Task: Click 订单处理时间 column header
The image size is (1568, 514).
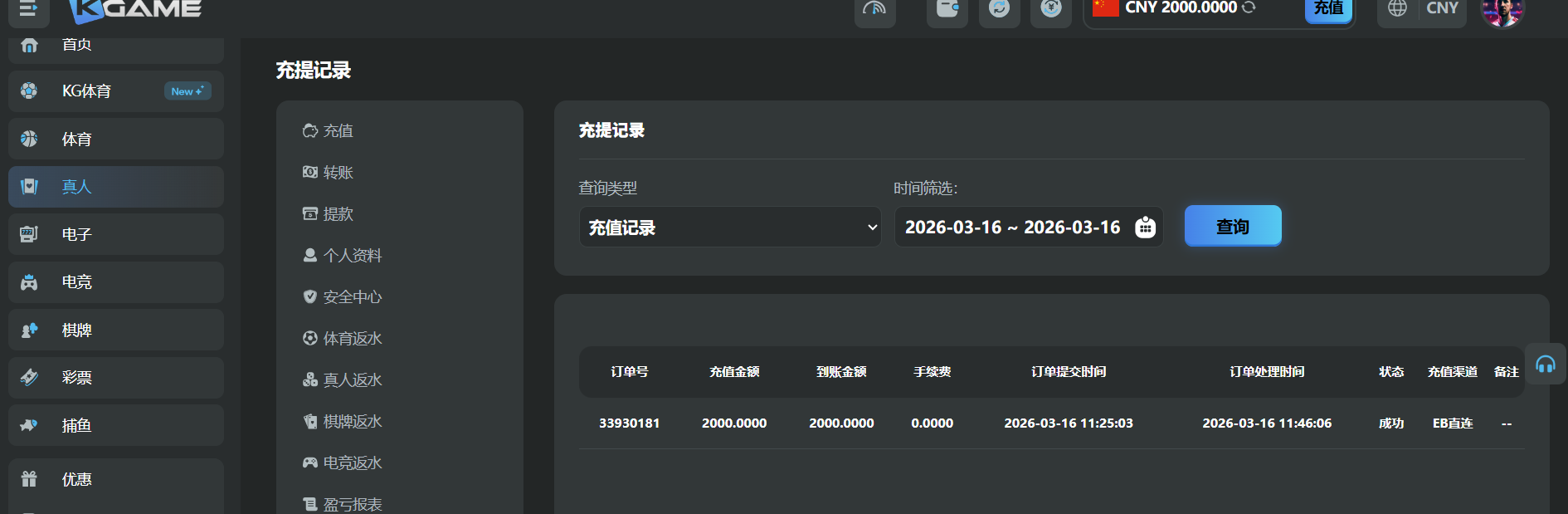Action: pos(1267,372)
